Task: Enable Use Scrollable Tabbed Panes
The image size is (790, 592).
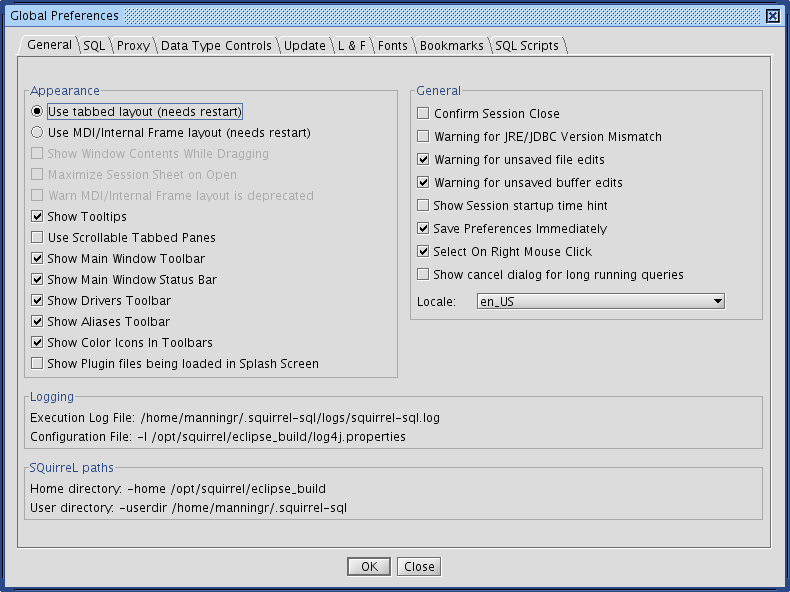Action: click(37, 238)
